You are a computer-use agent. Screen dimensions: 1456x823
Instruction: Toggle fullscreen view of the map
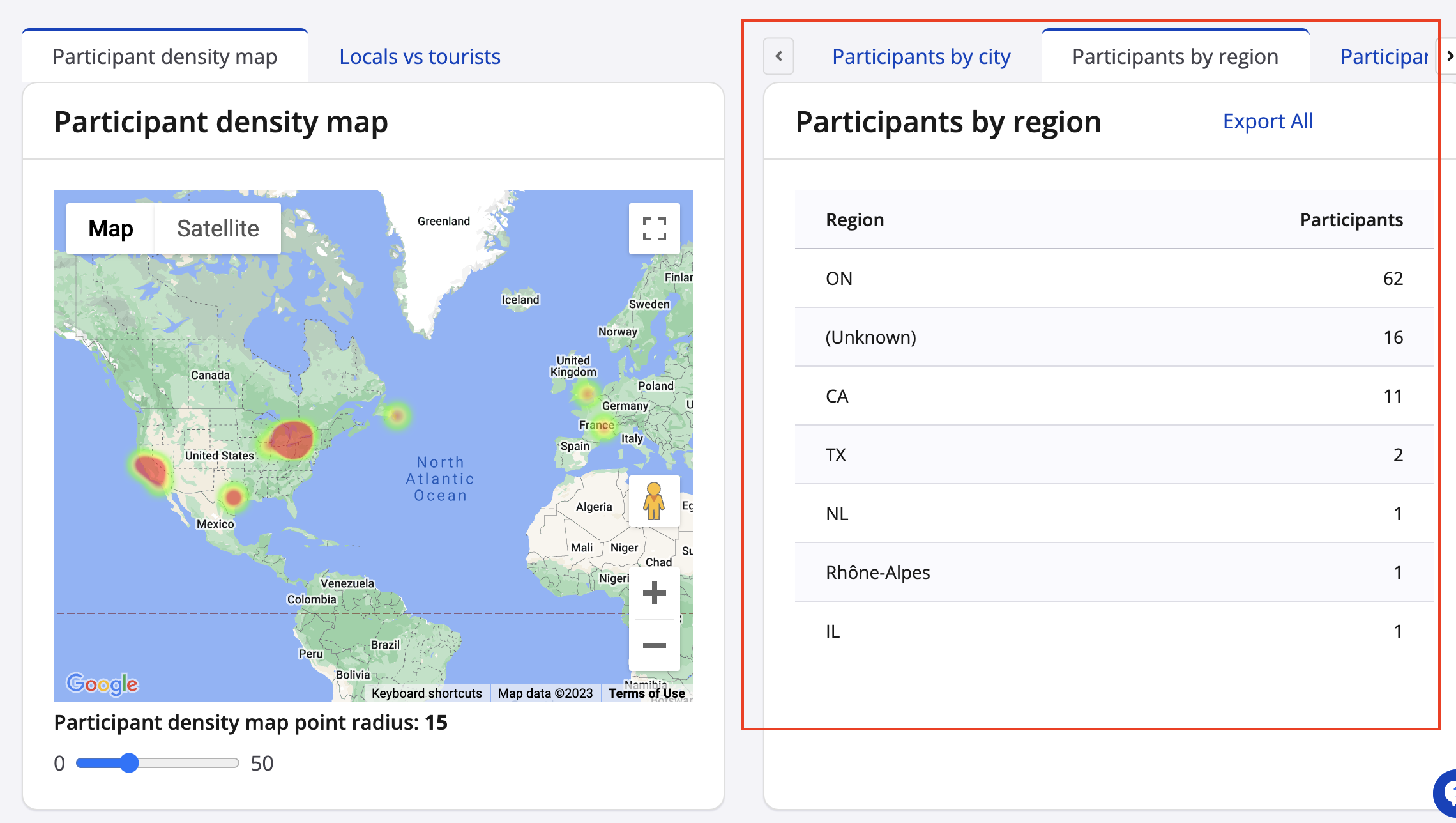(x=654, y=229)
